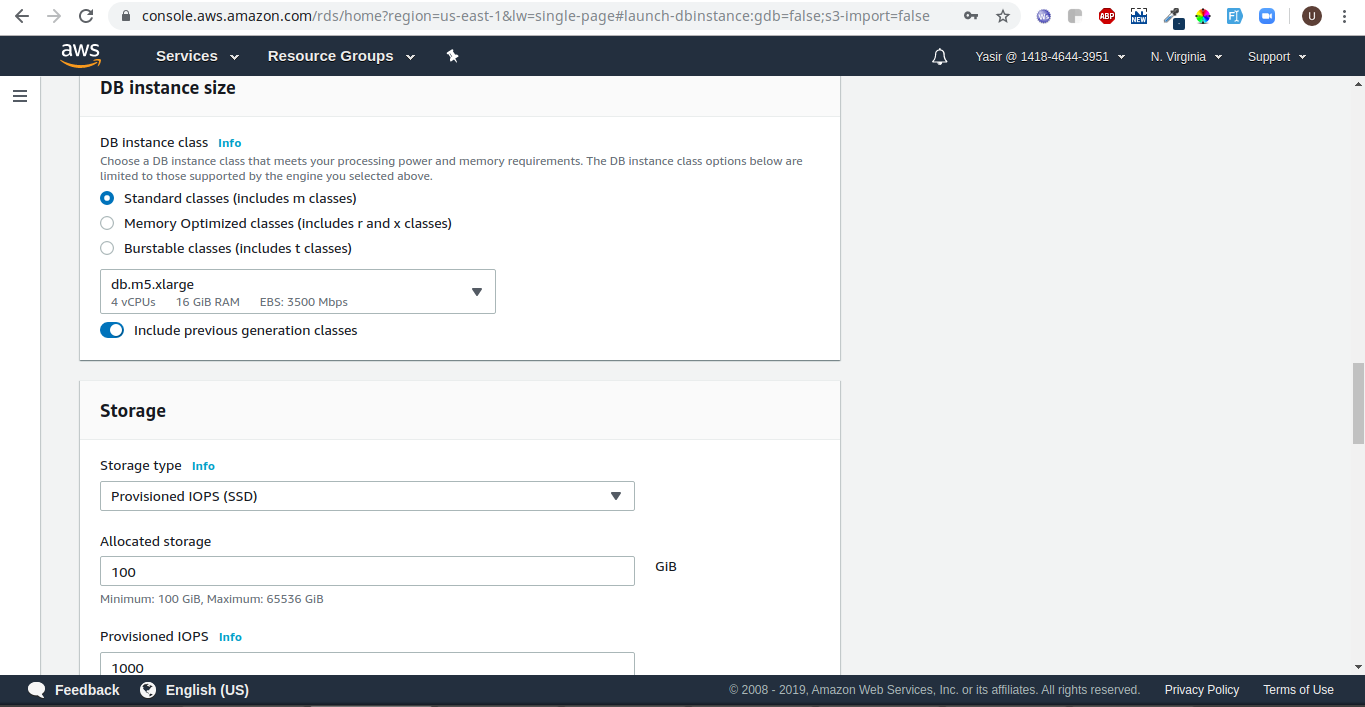Click the Allocated storage input field
Viewport: 1365px width, 707px height.
pos(367,571)
